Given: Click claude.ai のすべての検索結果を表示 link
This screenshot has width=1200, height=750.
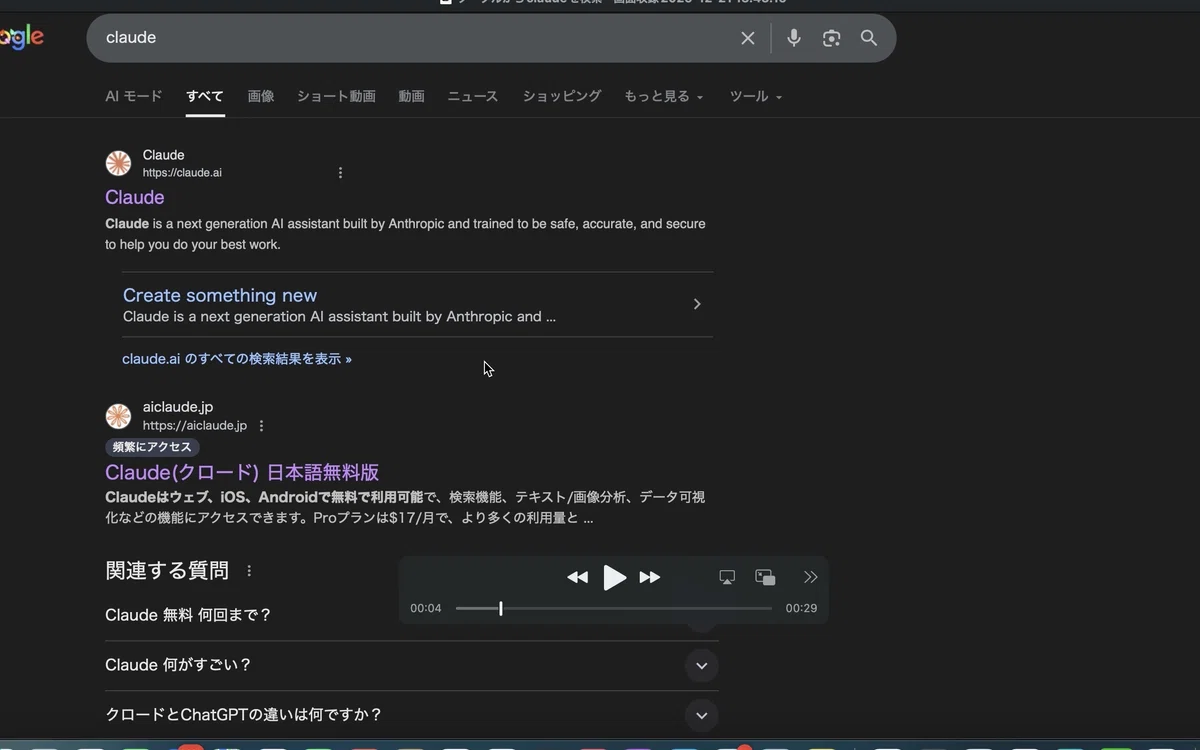Looking at the screenshot, I should [x=237, y=359].
